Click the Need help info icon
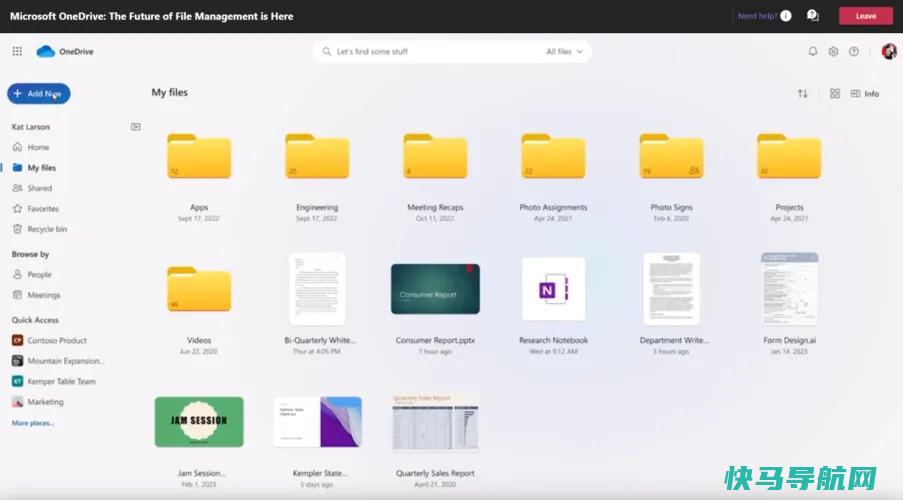The height and width of the screenshot is (500, 903). tap(786, 16)
